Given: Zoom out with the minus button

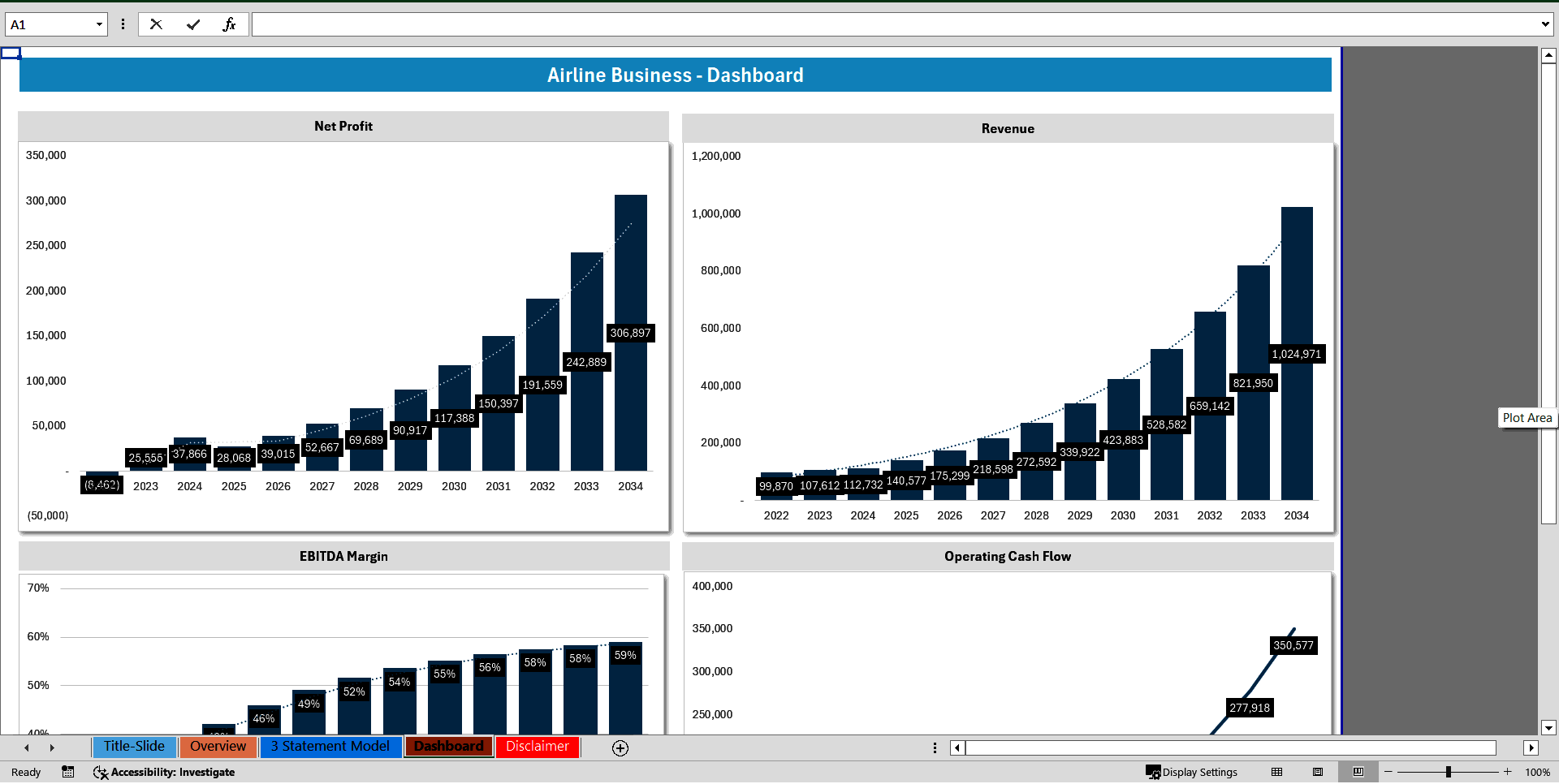Looking at the screenshot, I should point(1388,772).
